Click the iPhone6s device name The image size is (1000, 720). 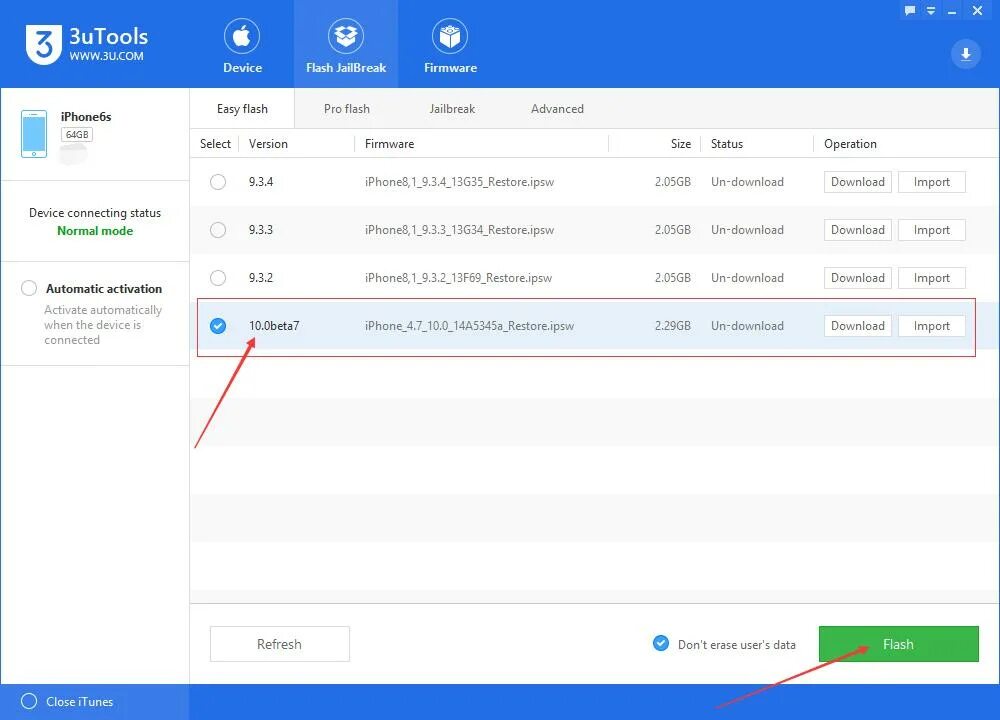(x=85, y=116)
